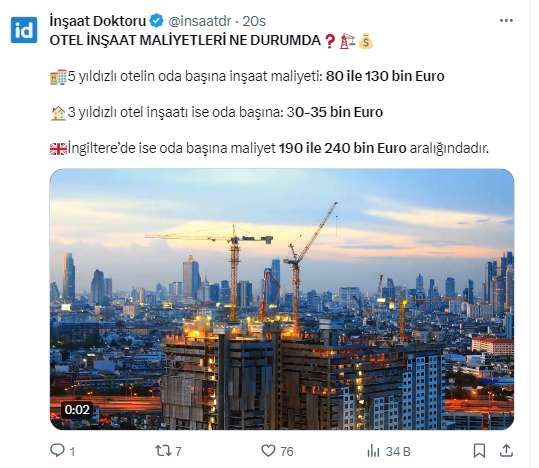Click the 34 B views count
The image size is (539, 468).
[398, 451]
